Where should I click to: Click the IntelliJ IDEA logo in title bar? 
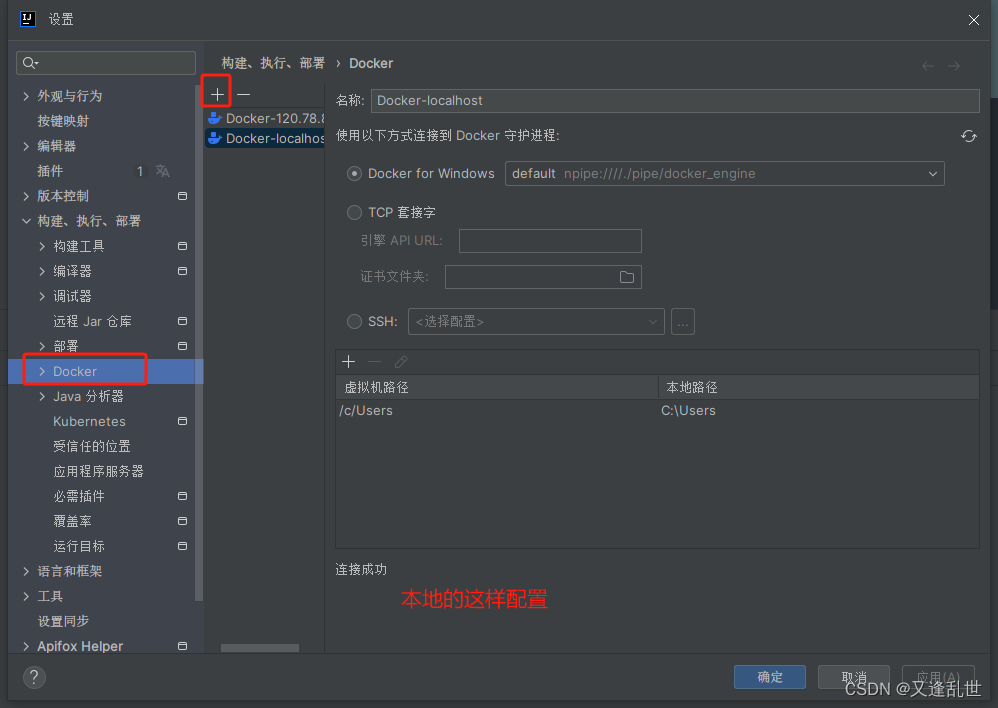[x=27, y=19]
